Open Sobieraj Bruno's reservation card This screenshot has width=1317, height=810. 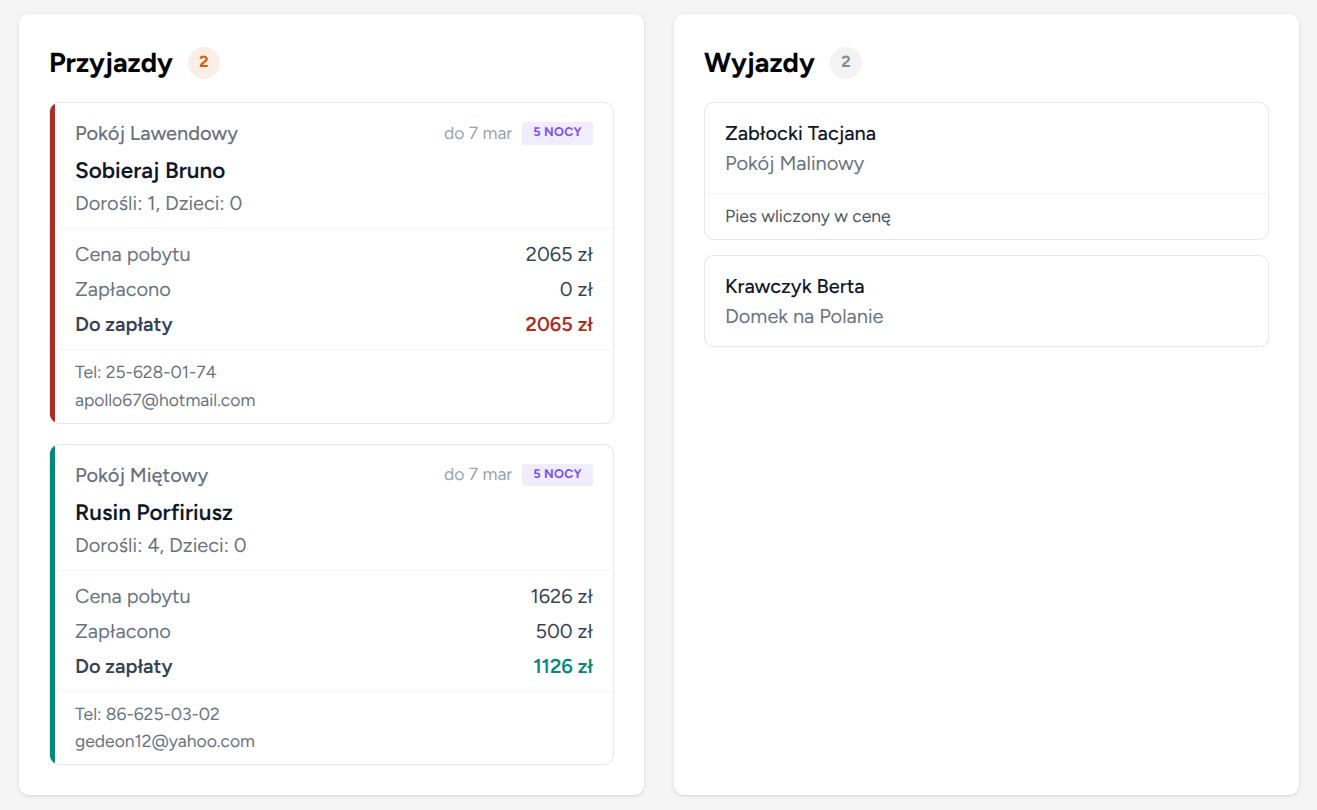(150, 170)
